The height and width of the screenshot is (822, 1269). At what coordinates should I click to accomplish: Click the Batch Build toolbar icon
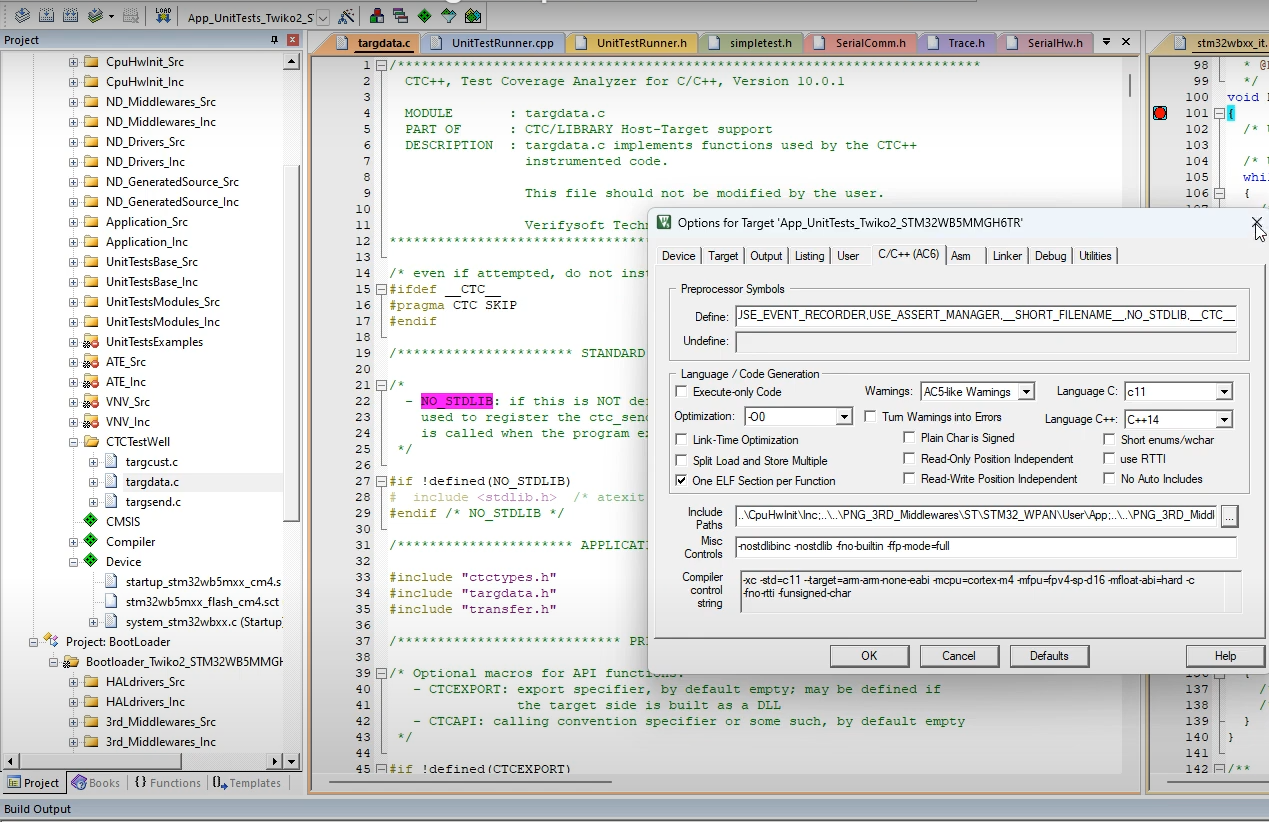[95, 16]
